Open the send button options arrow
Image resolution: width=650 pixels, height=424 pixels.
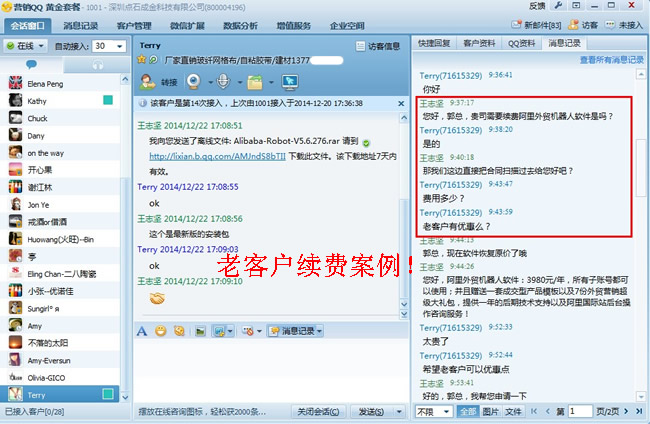click(x=399, y=412)
